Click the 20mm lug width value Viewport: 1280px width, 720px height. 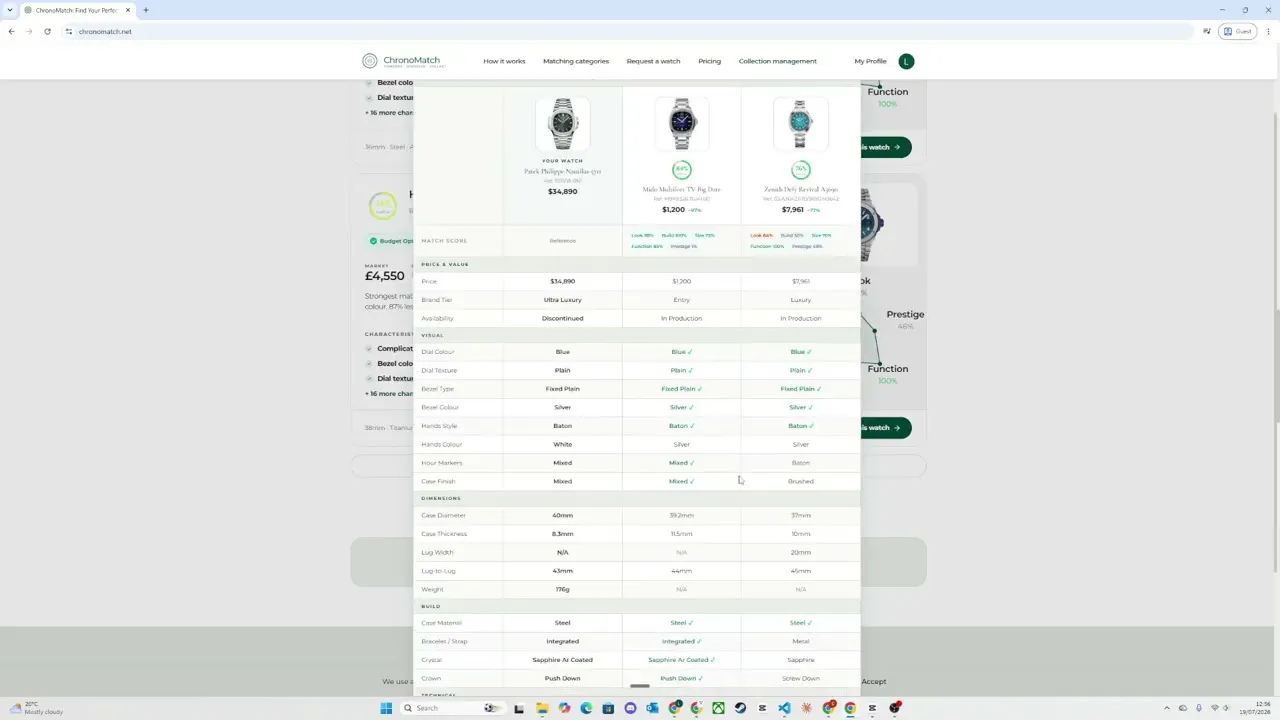800,552
